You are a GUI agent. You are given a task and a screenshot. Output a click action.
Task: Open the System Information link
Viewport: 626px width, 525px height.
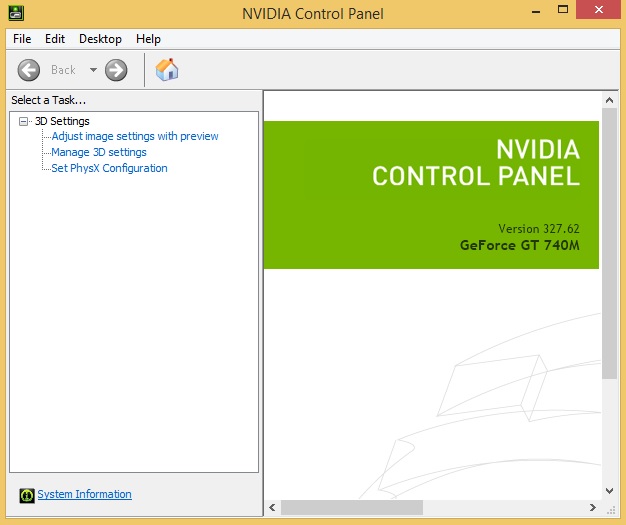coord(84,494)
